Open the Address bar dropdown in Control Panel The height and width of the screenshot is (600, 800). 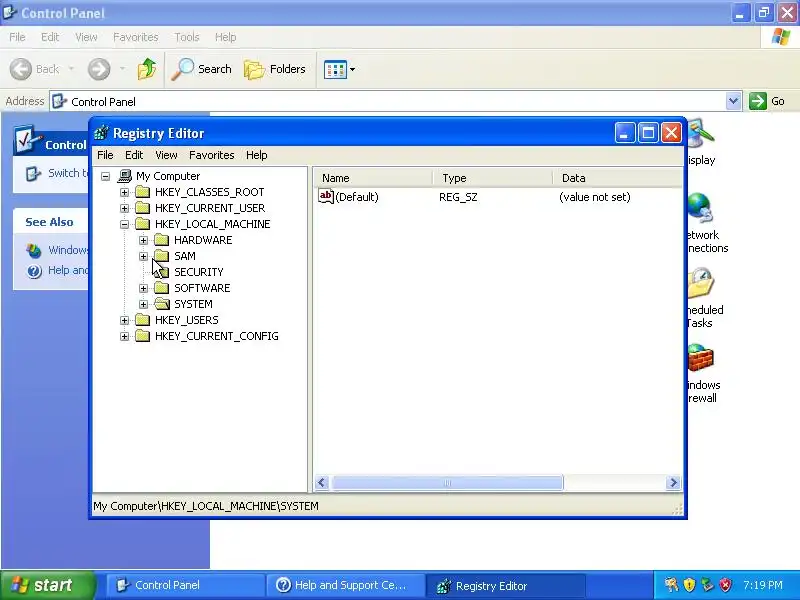point(733,101)
